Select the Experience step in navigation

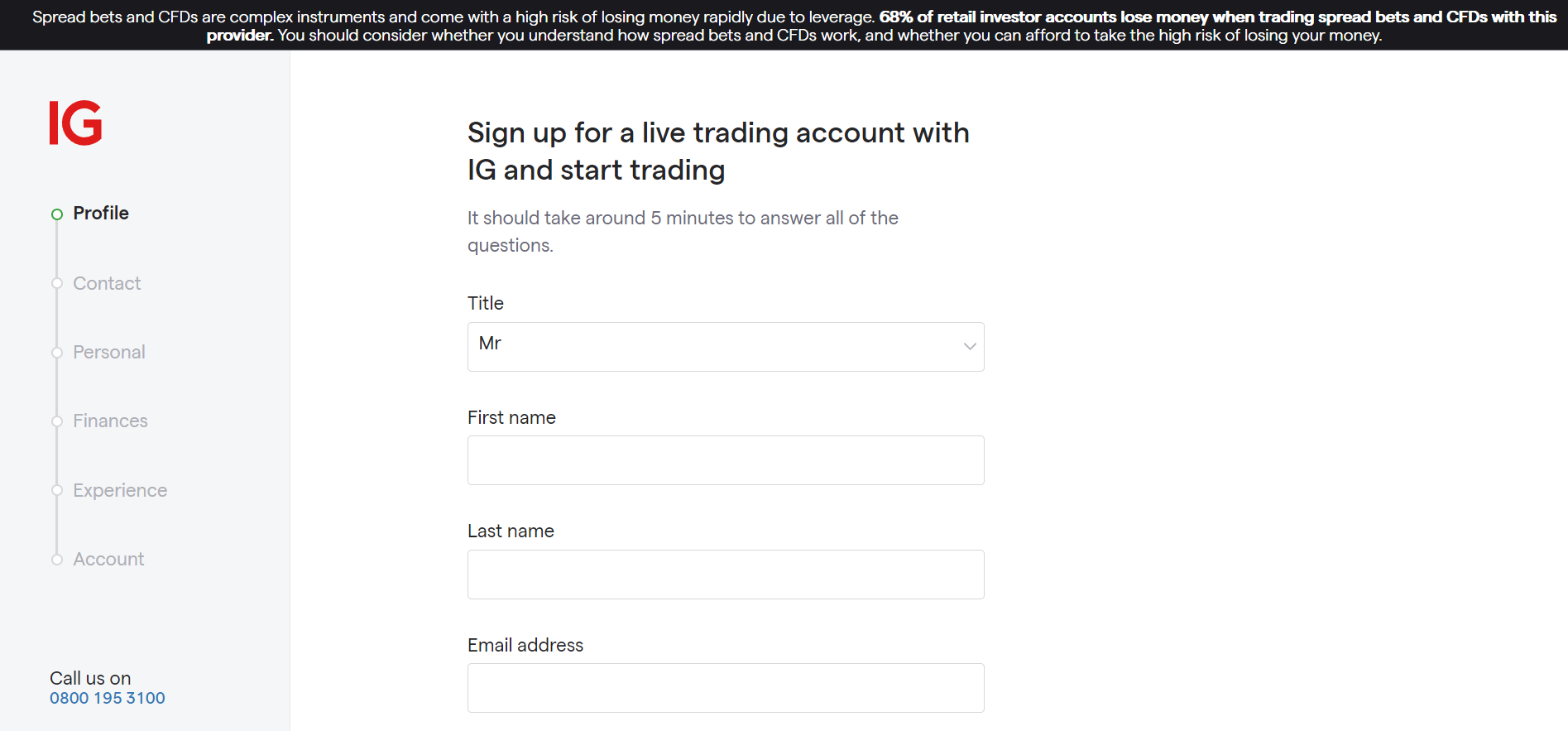click(x=119, y=490)
